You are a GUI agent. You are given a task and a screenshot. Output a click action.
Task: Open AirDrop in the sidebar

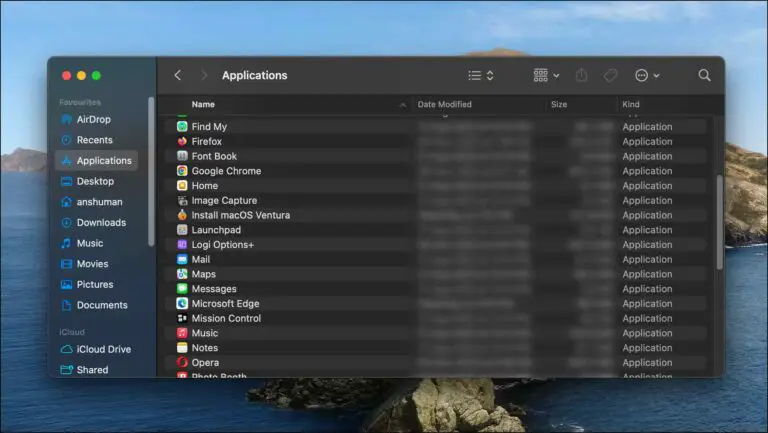coord(94,120)
